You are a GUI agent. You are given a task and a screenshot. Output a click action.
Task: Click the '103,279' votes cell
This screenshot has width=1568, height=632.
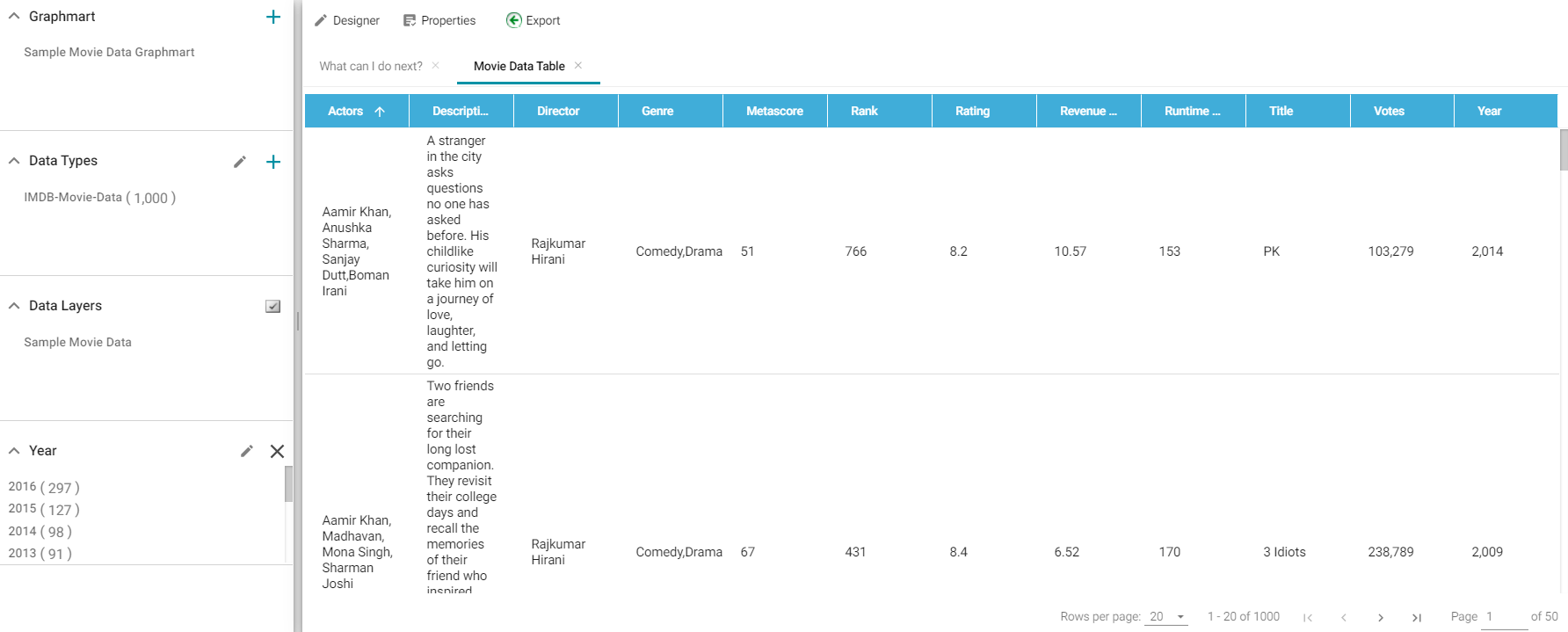click(x=1390, y=251)
